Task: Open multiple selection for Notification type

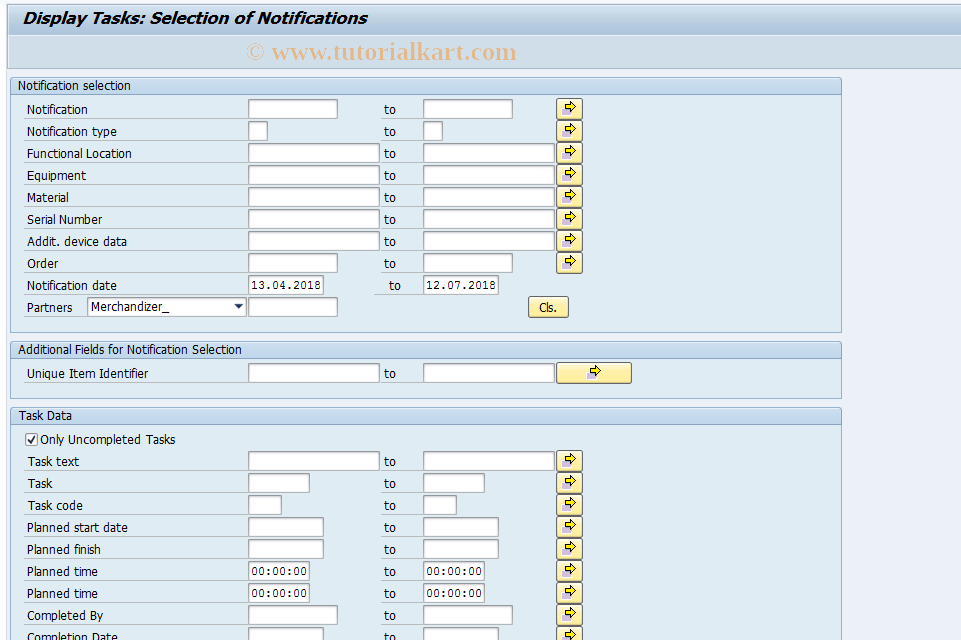Action: tap(568, 130)
